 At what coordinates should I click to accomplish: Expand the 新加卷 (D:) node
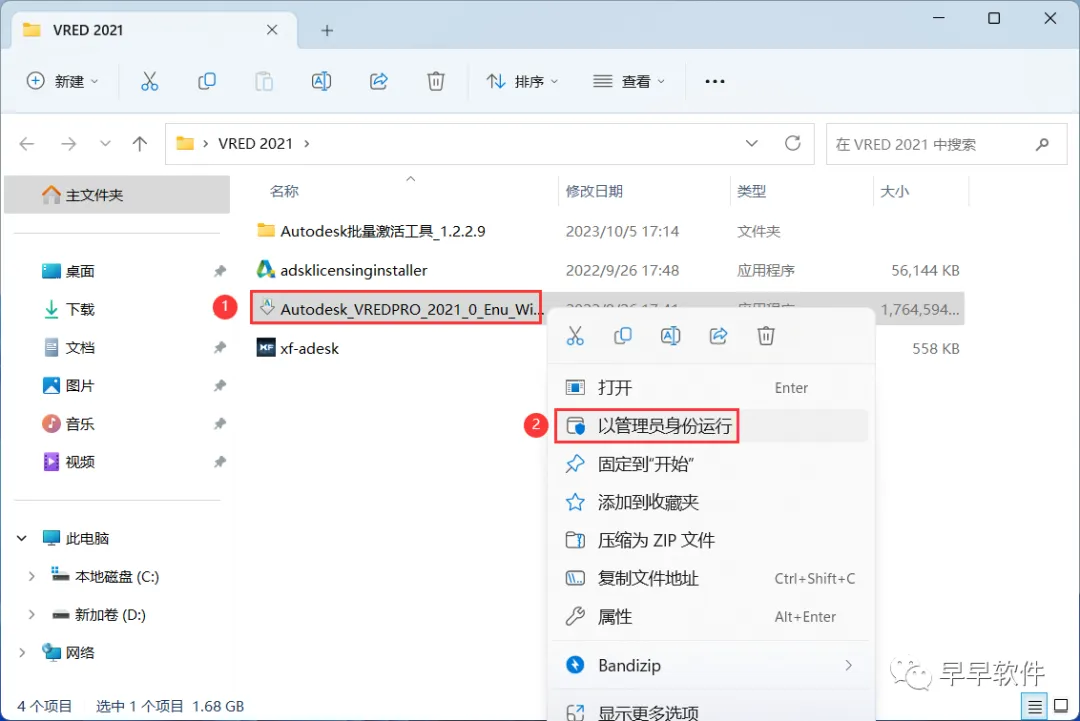[32, 614]
